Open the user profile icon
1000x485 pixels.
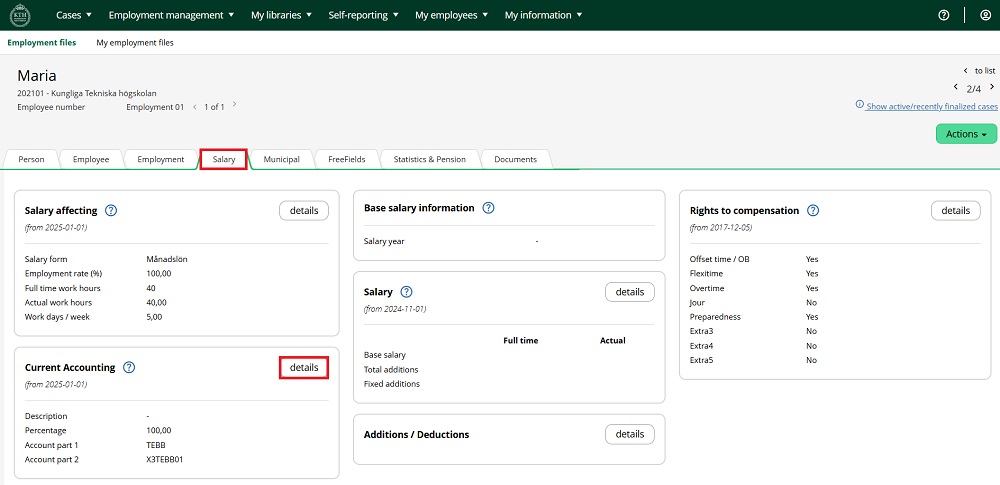click(x=985, y=15)
